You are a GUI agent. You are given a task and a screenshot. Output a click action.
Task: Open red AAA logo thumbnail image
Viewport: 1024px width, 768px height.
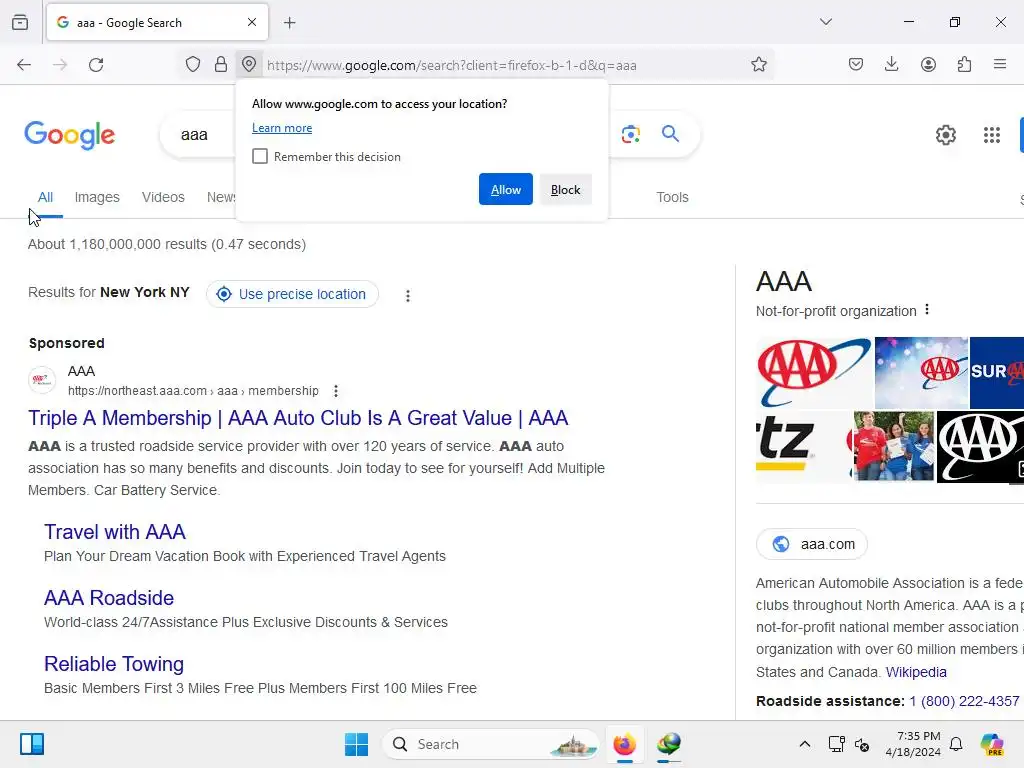[814, 372]
